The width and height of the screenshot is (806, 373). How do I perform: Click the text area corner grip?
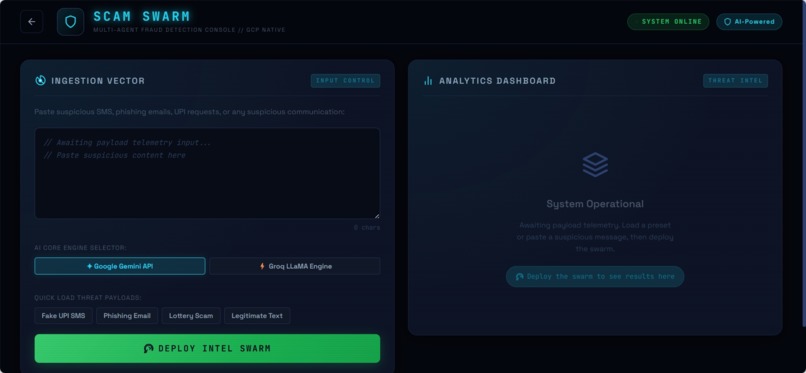point(377,216)
